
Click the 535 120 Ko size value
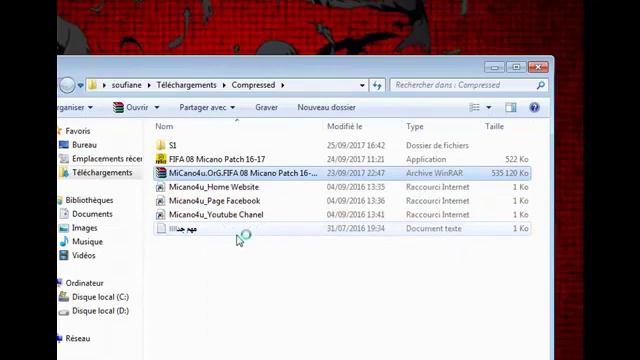[510, 173]
